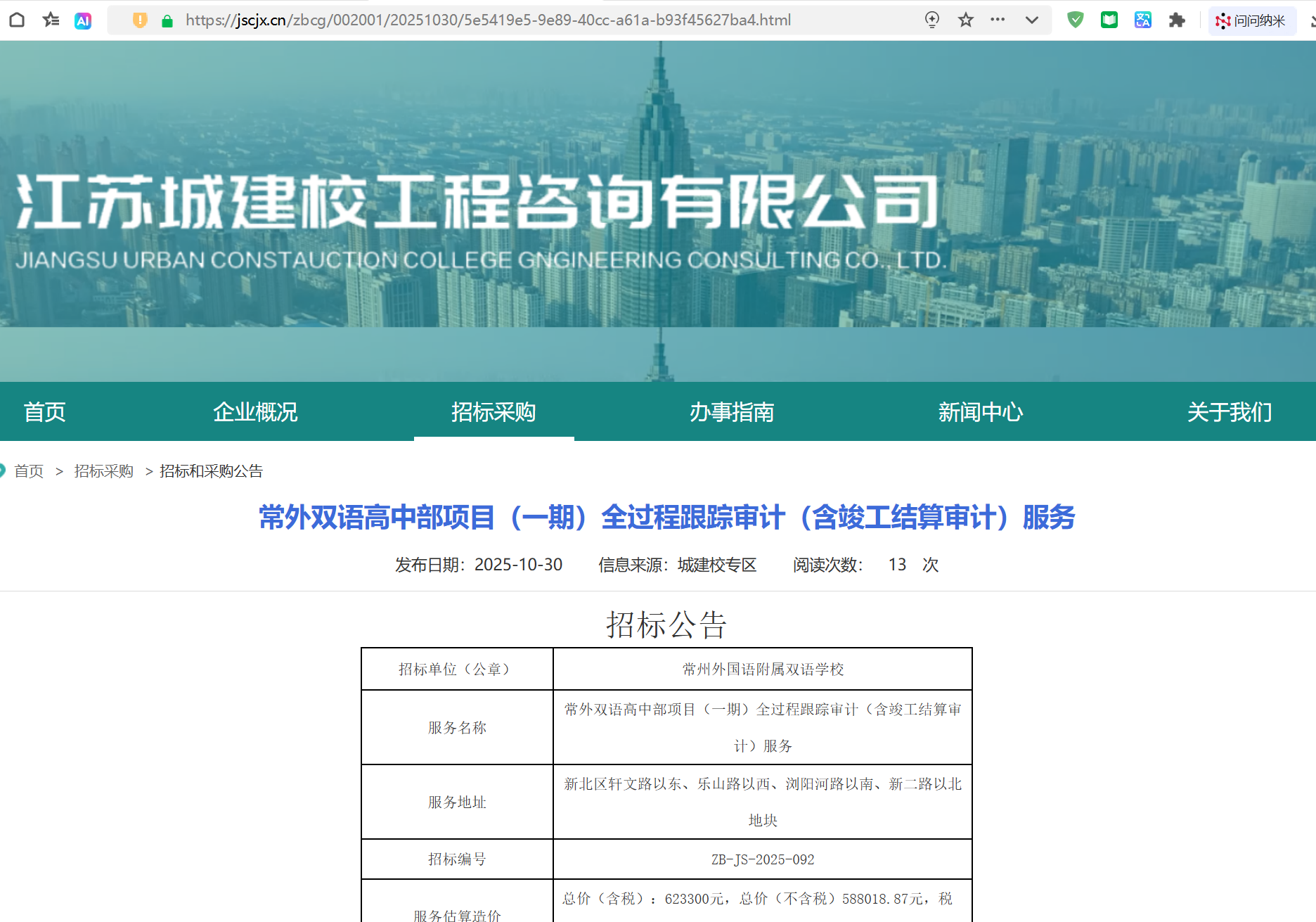The image size is (1316, 922).
Task: Click the reading mode icon in address bar
Action: tap(932, 20)
